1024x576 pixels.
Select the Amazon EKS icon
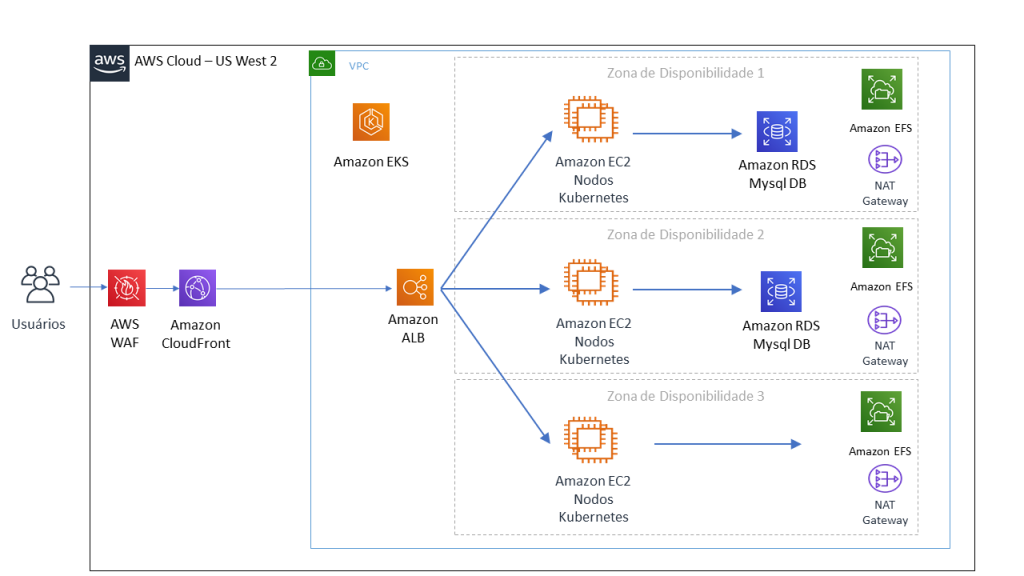pyautogui.click(x=371, y=122)
